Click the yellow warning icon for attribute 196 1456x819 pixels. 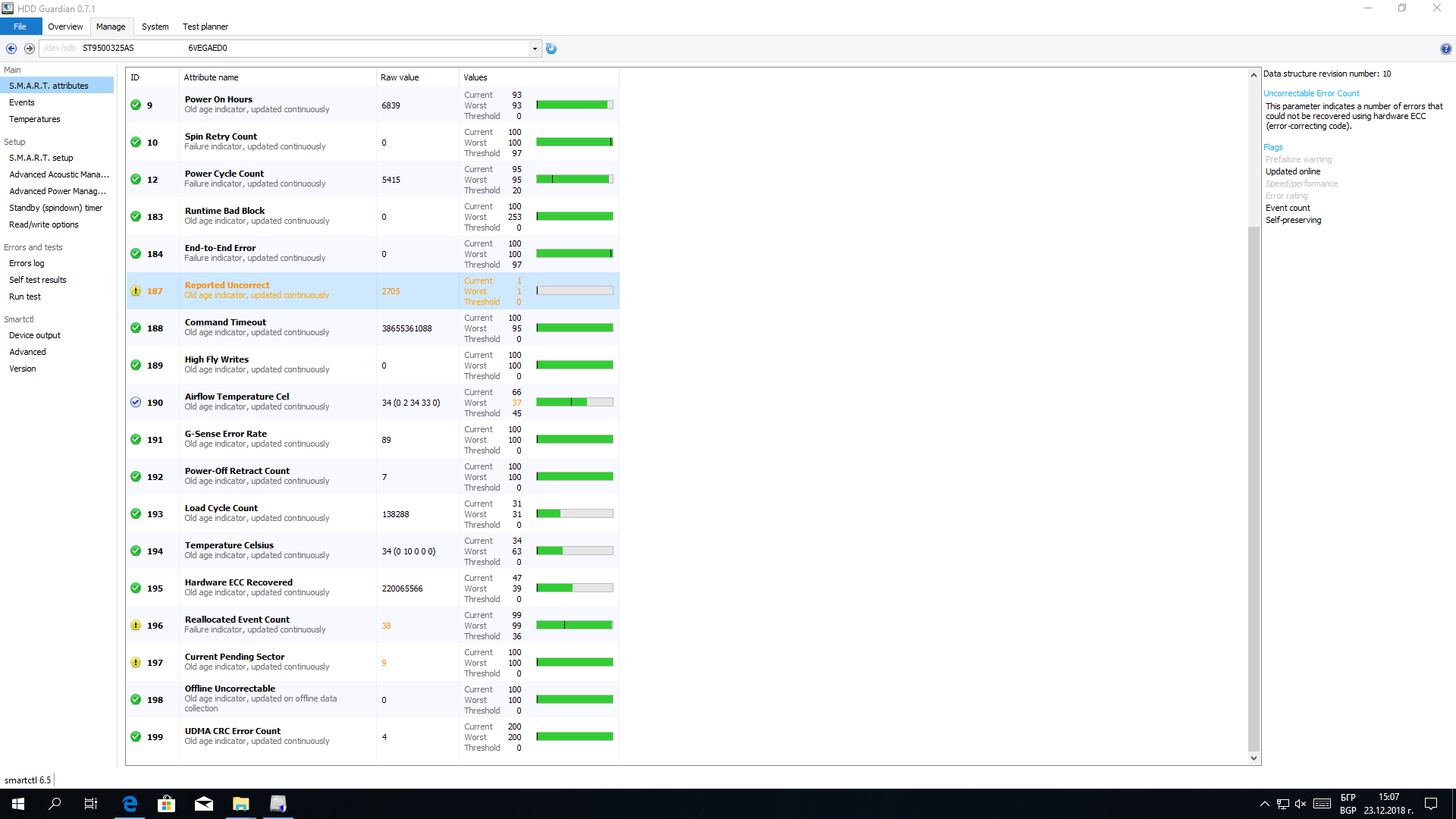(x=136, y=626)
